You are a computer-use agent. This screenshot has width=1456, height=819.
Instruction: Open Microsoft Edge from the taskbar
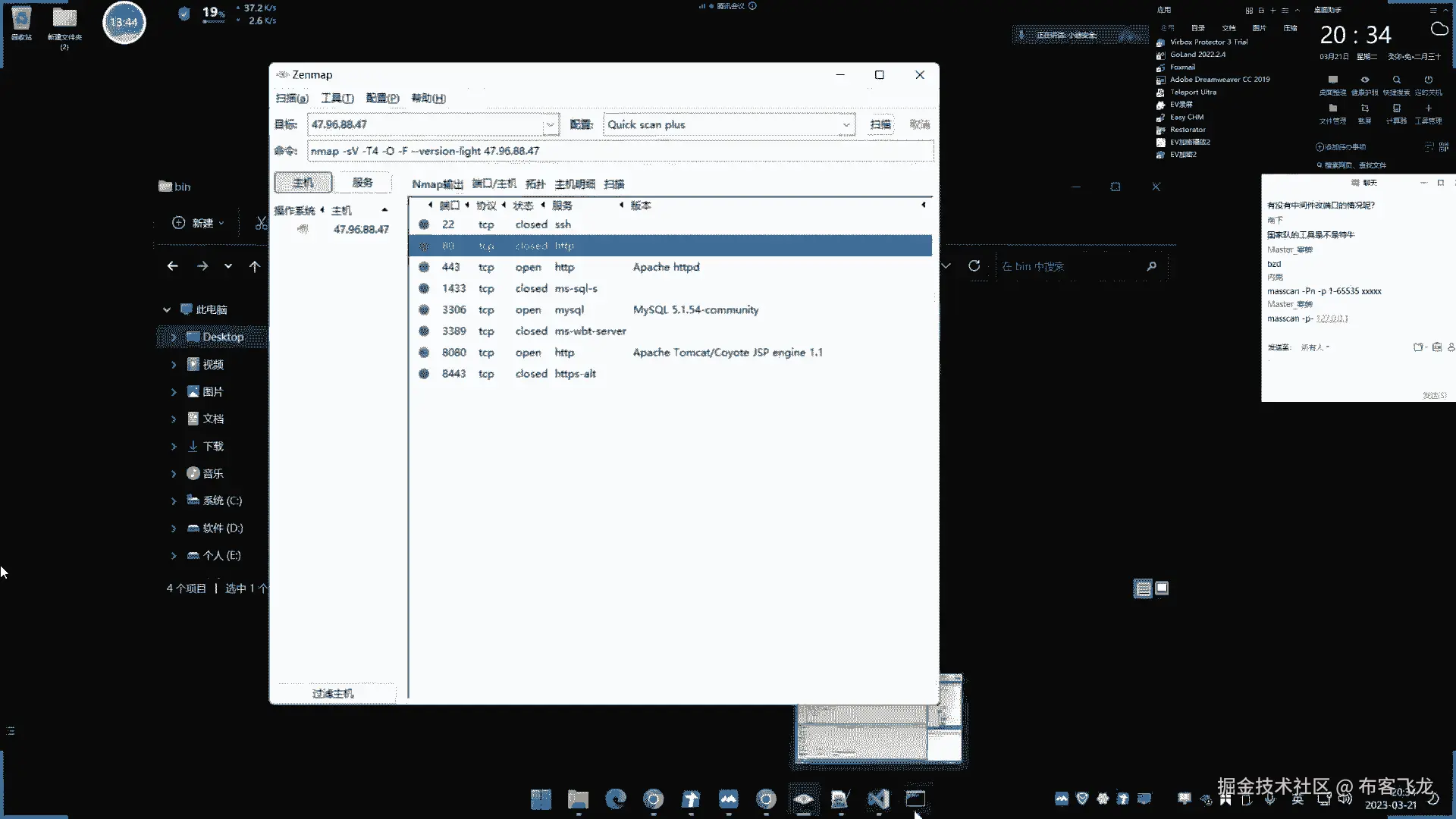click(x=616, y=799)
